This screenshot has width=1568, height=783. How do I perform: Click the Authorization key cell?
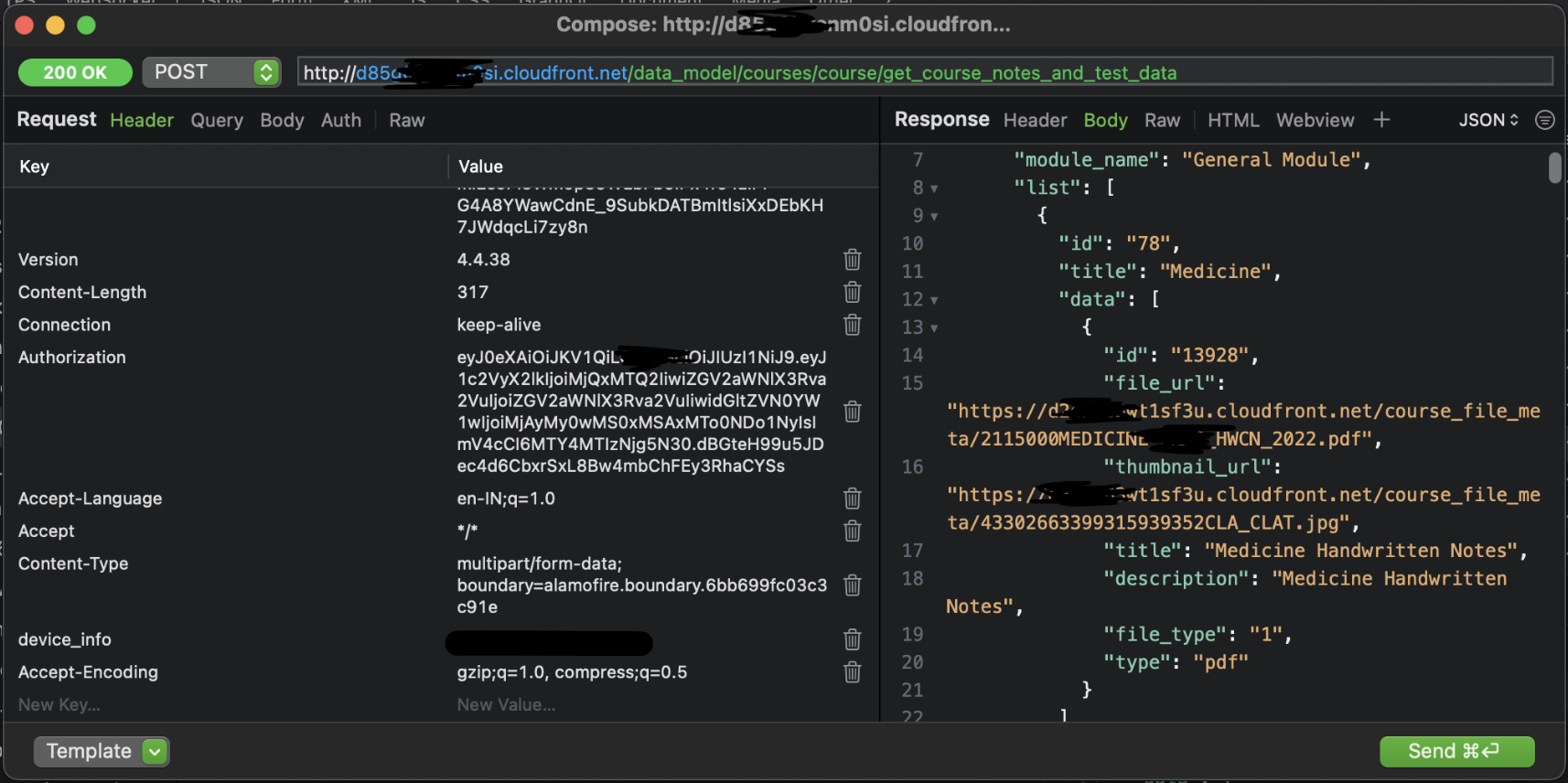[72, 358]
